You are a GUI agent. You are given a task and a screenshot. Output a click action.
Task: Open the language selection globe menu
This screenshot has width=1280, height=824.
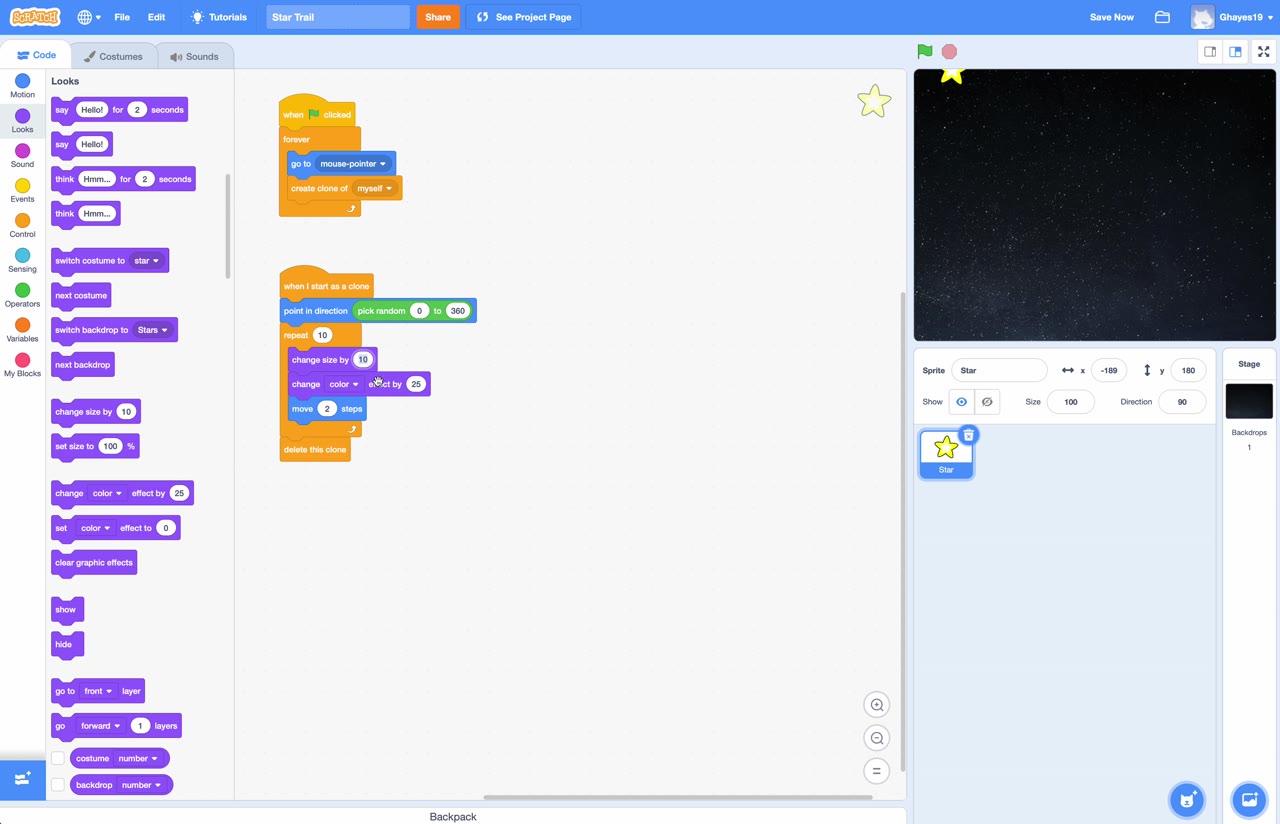coord(86,16)
